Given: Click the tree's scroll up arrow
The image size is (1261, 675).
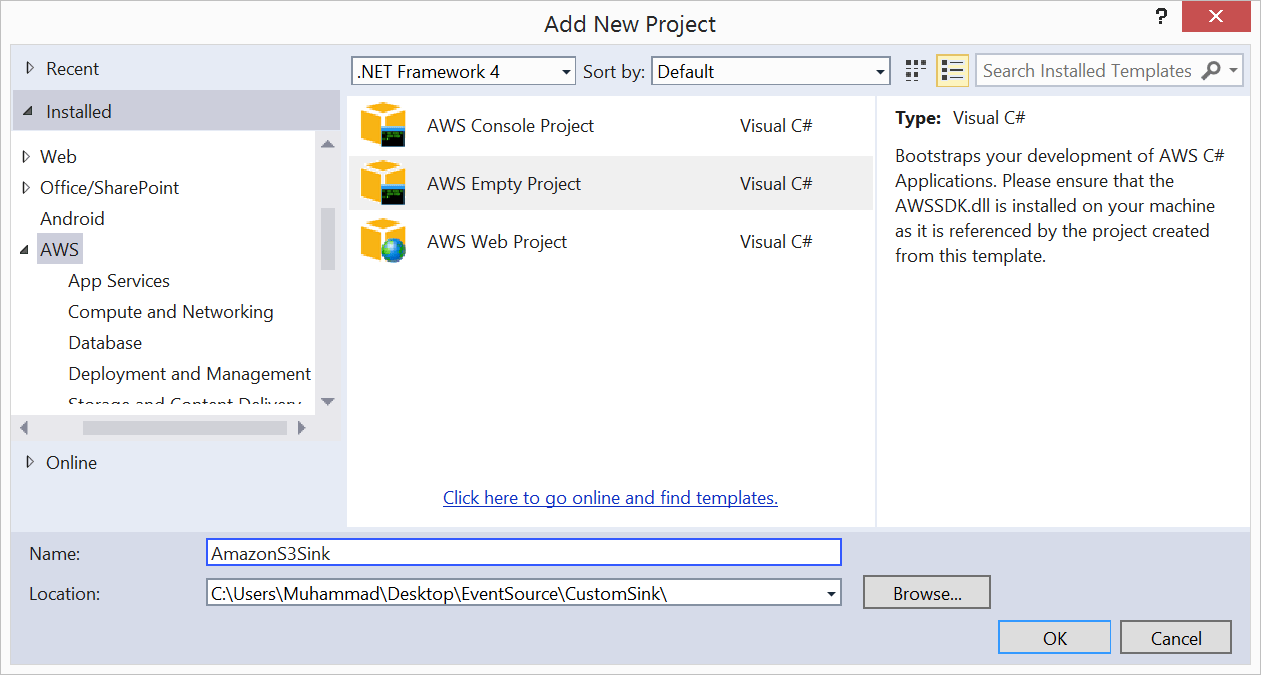Looking at the screenshot, I should (328, 144).
